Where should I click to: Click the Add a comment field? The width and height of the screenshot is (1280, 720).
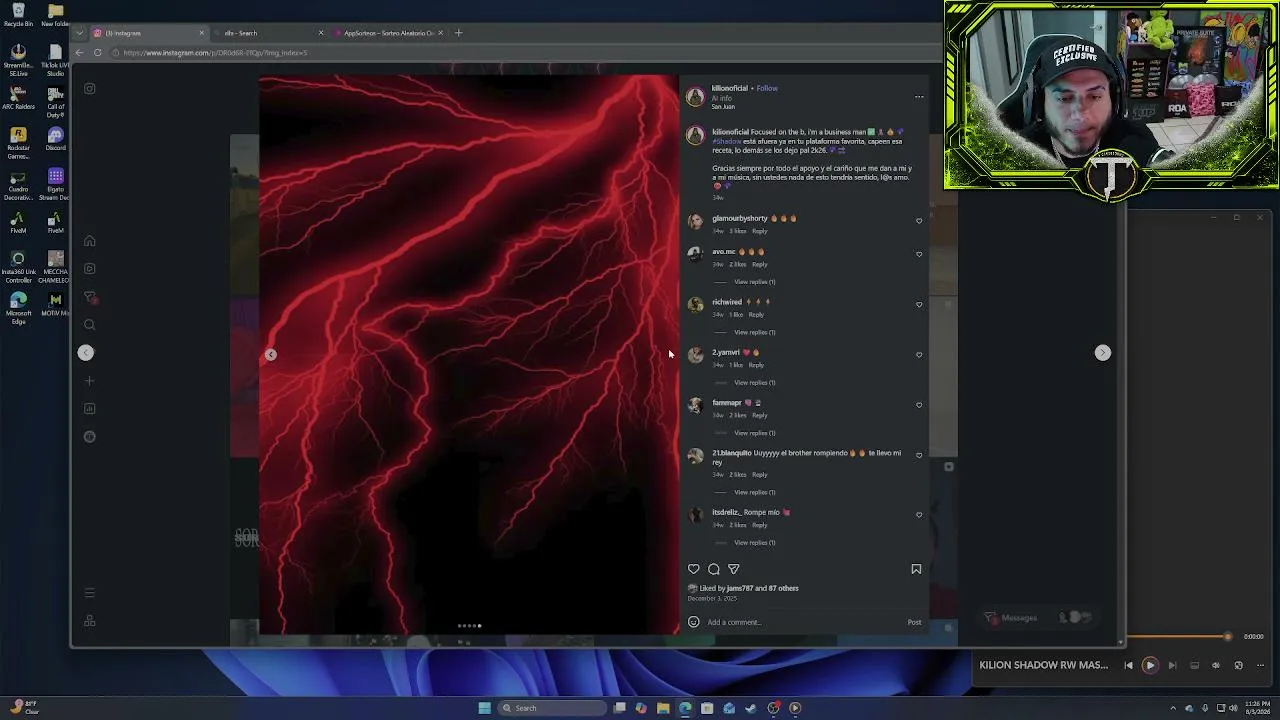[803, 622]
